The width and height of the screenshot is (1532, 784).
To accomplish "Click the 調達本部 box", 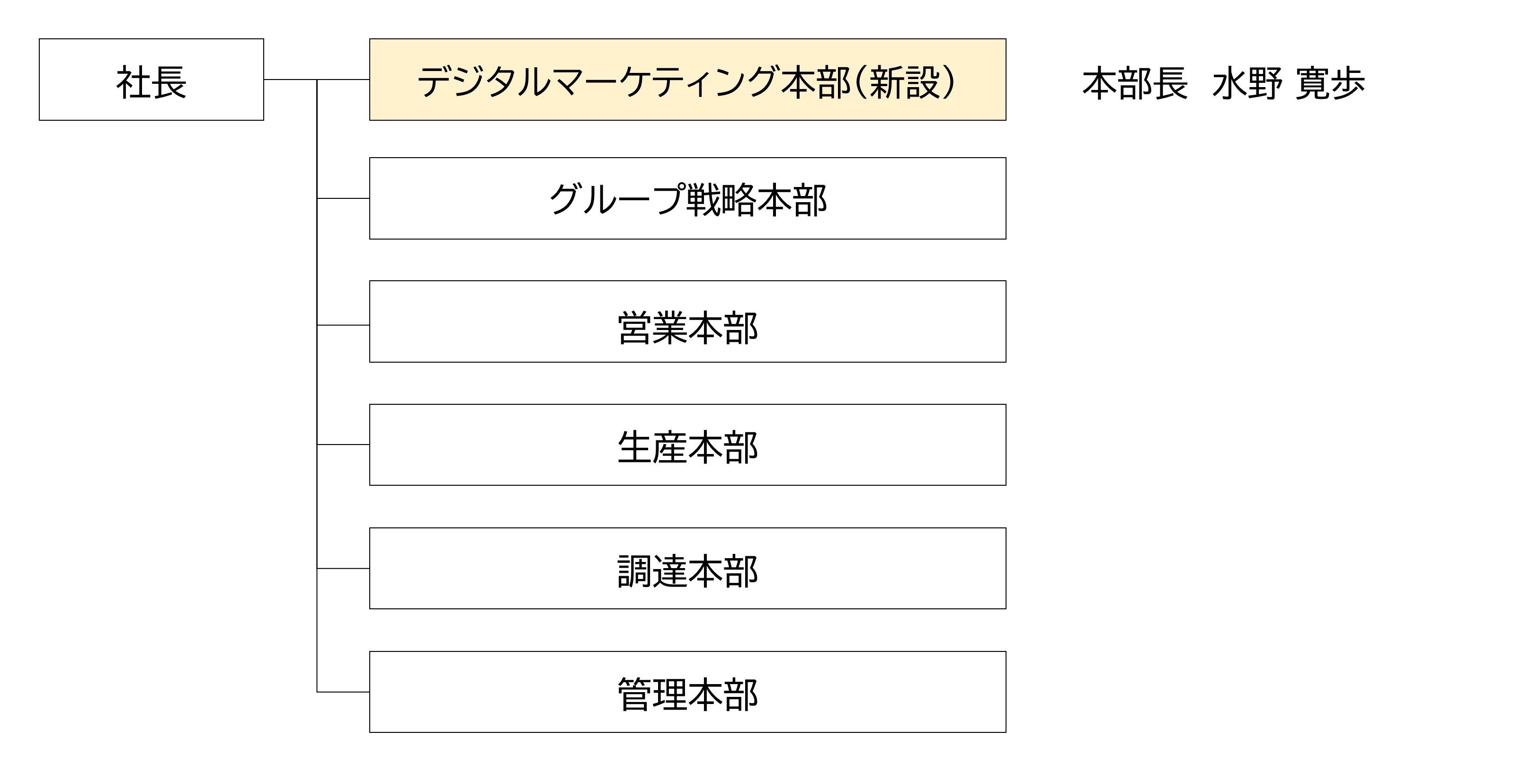I will click(x=687, y=568).
